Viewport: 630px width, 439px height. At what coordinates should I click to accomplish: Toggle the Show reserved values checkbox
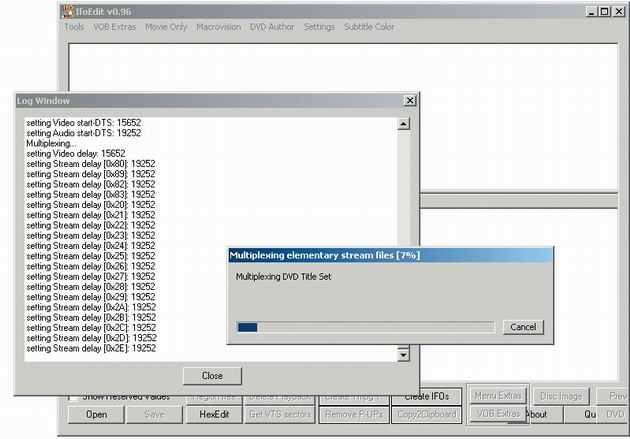point(74,397)
